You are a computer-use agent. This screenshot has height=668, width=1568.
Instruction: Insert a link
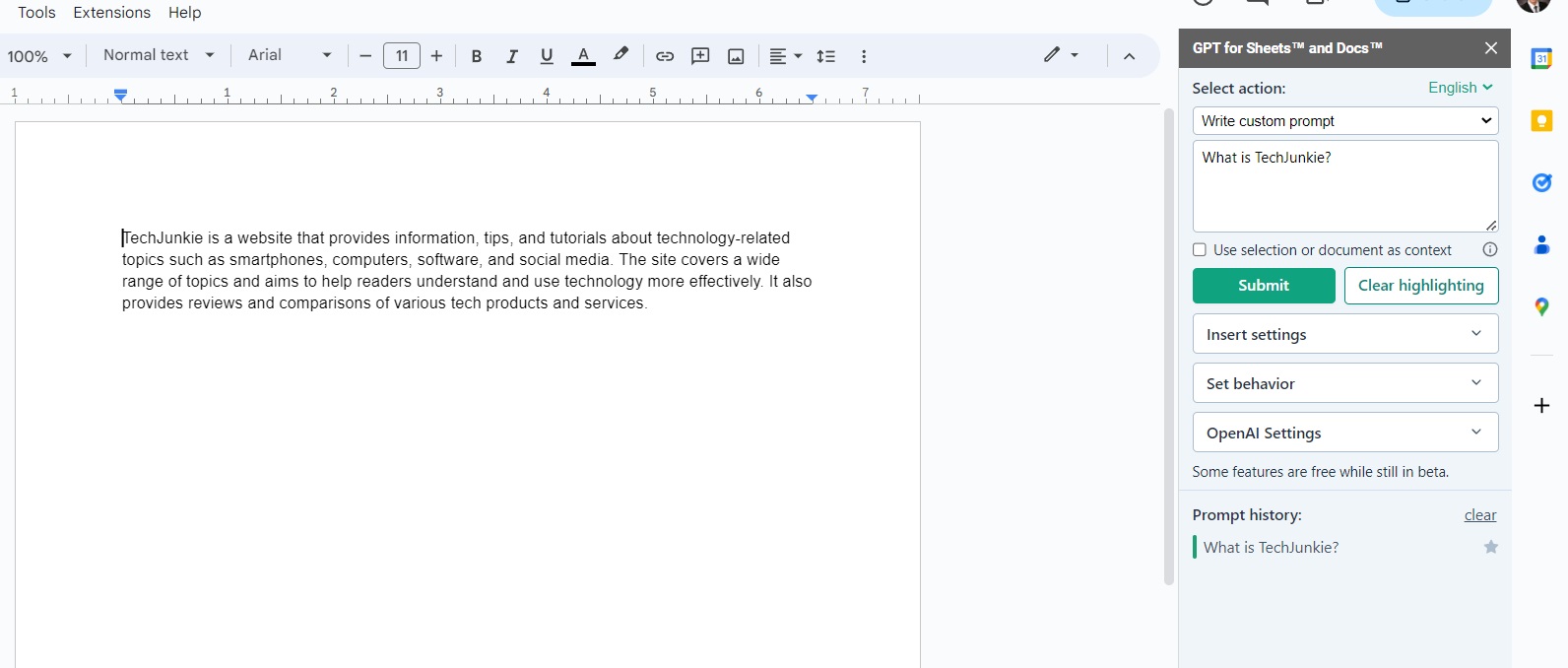coord(665,56)
